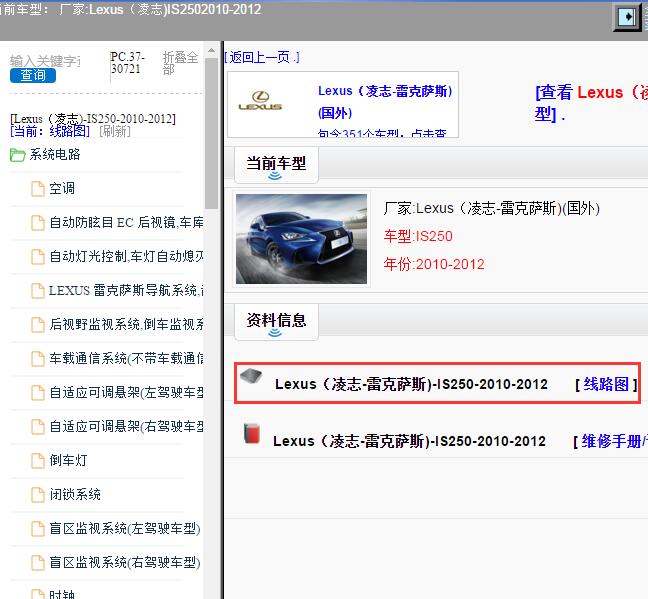Click the arrow icon in top-right corner

pyautogui.click(x=627, y=17)
